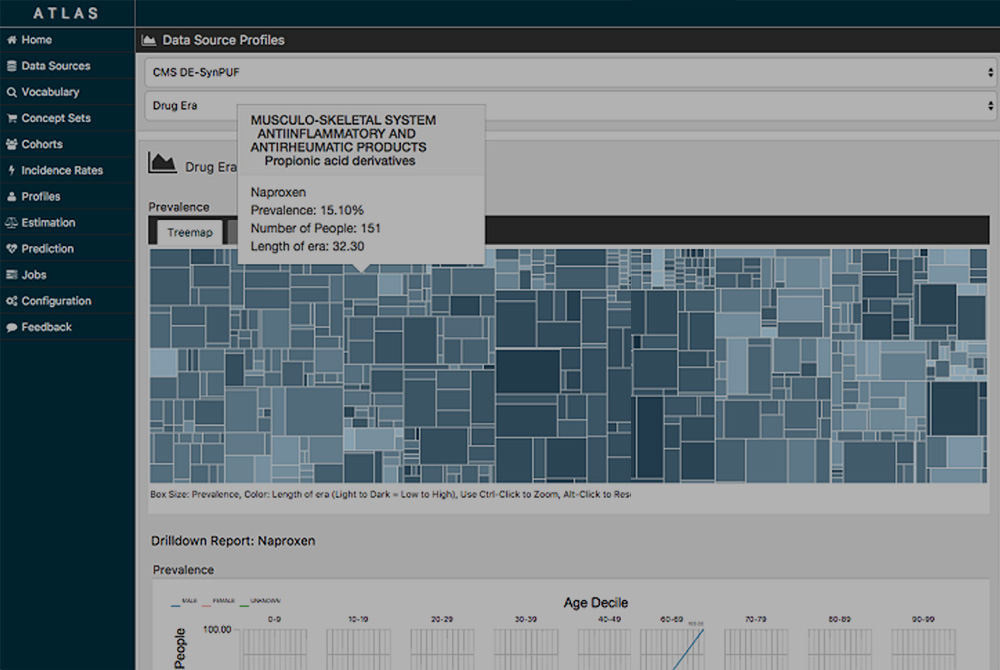Screen dimensions: 1000x670
Task: Click the treemap cell under the Naproxen tooltip
Action: (361, 286)
